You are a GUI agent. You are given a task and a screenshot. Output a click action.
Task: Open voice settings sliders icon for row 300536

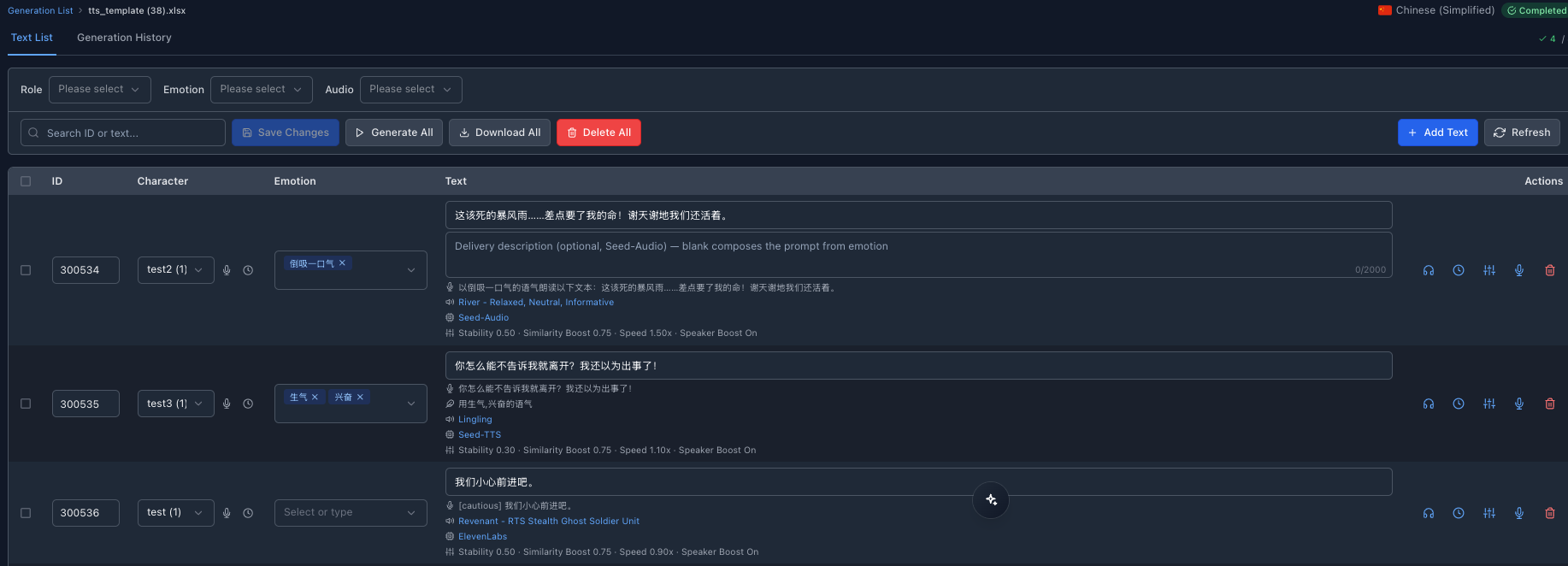1489,513
